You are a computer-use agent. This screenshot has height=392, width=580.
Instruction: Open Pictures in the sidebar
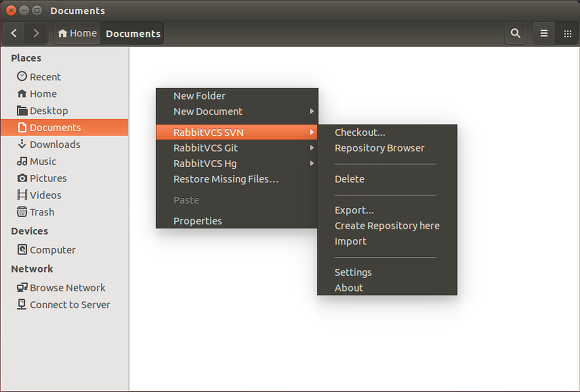[65, 178]
